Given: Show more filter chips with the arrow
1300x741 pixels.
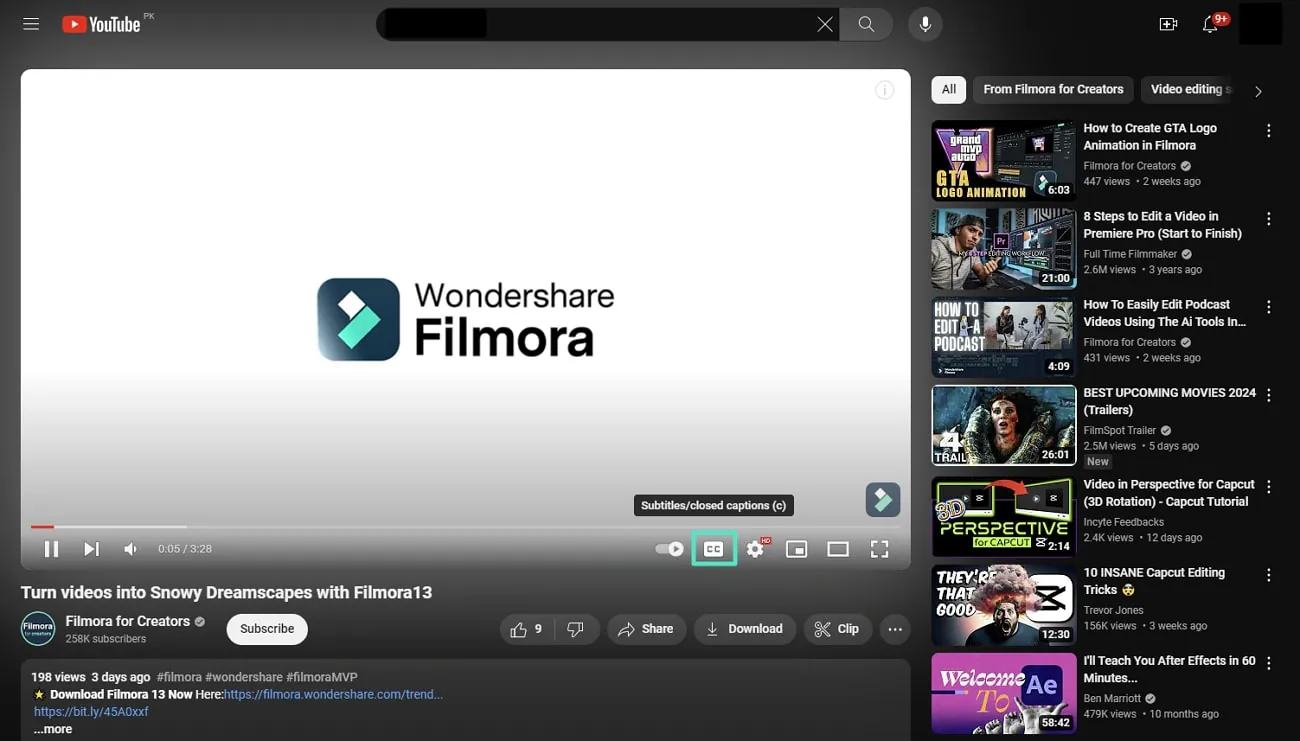Looking at the screenshot, I should [1258, 91].
